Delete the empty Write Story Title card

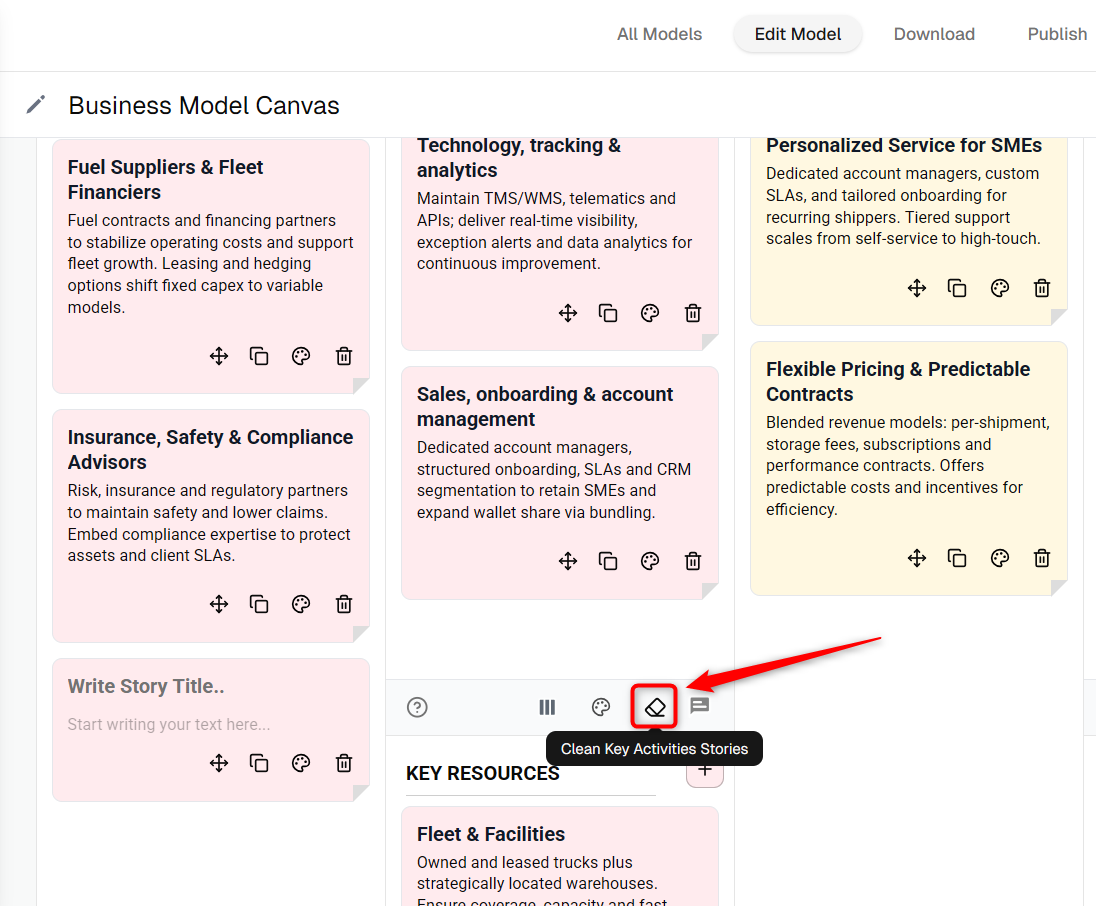tap(344, 763)
